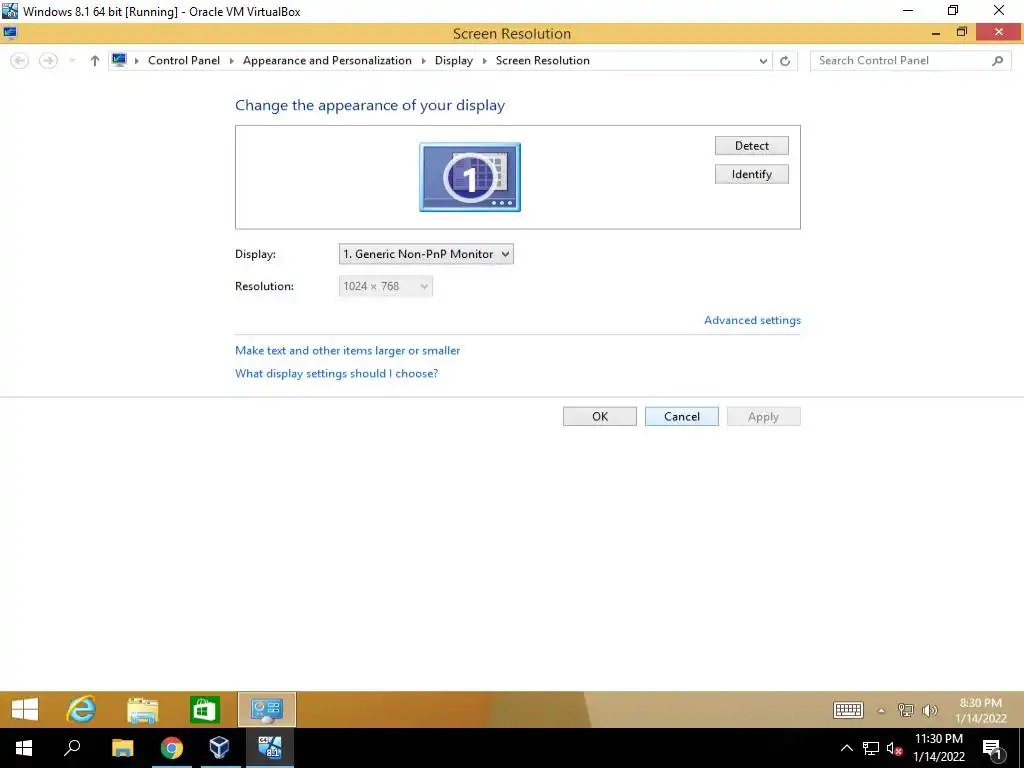Open the Resolution 1024 × 768 dropdown
Image resolution: width=1024 pixels, height=768 pixels.
coord(385,286)
